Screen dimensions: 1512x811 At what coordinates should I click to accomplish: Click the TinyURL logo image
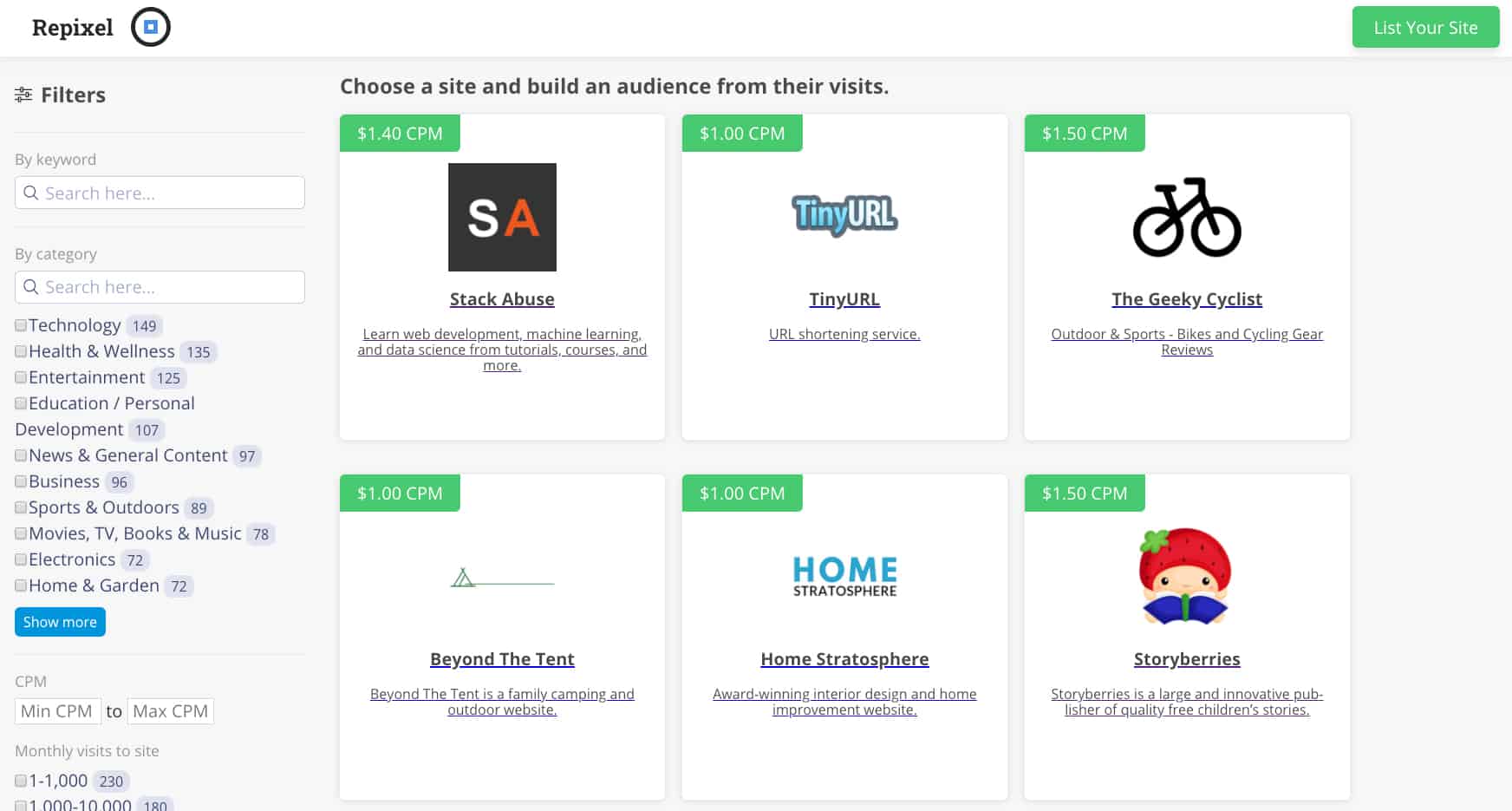pyautogui.click(x=844, y=215)
